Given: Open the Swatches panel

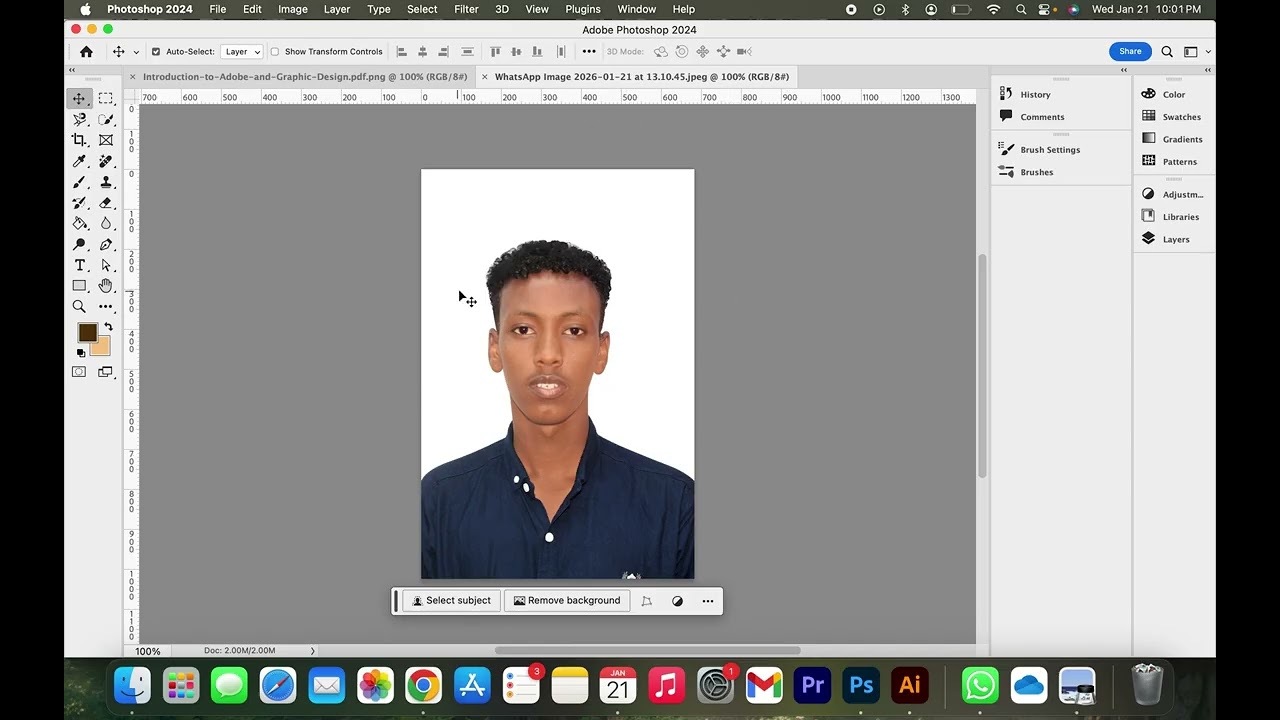Looking at the screenshot, I should point(1181,117).
